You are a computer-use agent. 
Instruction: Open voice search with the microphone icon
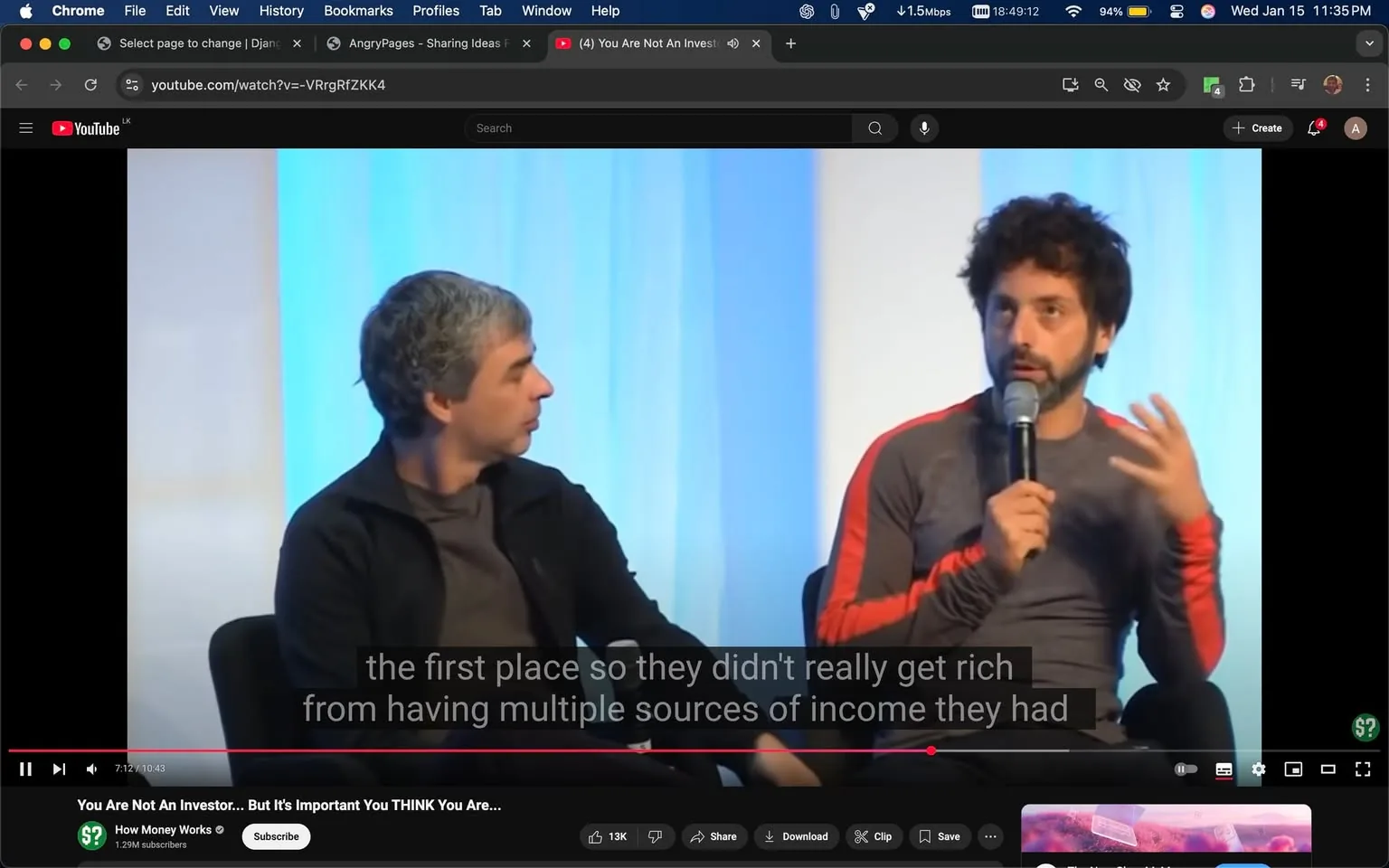(923, 127)
